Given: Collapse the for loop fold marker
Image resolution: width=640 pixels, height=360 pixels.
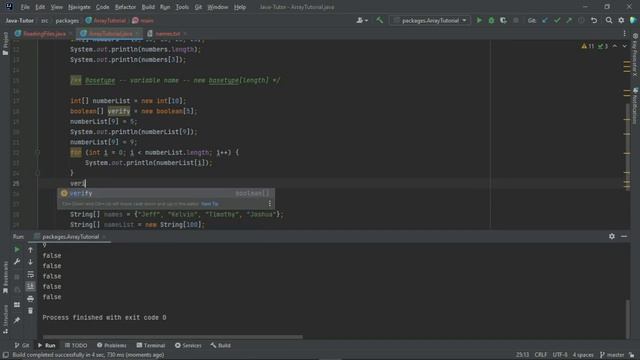Looking at the screenshot, I should (x=37, y=153).
